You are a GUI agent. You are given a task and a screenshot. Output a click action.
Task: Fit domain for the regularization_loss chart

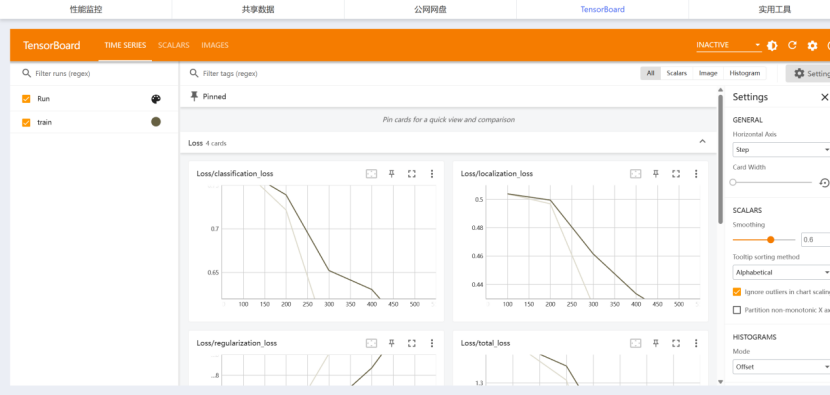(x=372, y=343)
